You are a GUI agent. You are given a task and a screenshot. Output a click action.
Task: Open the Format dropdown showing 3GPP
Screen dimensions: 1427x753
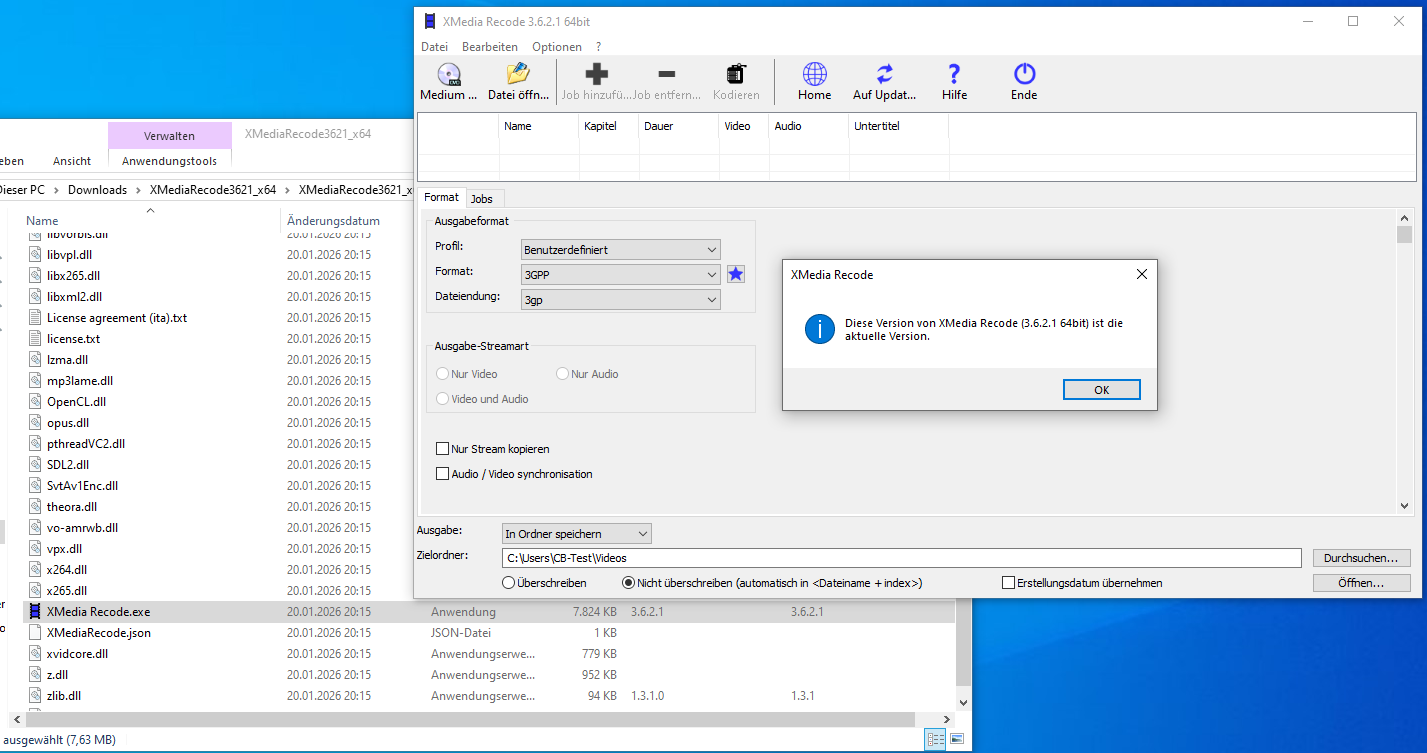tap(621, 274)
